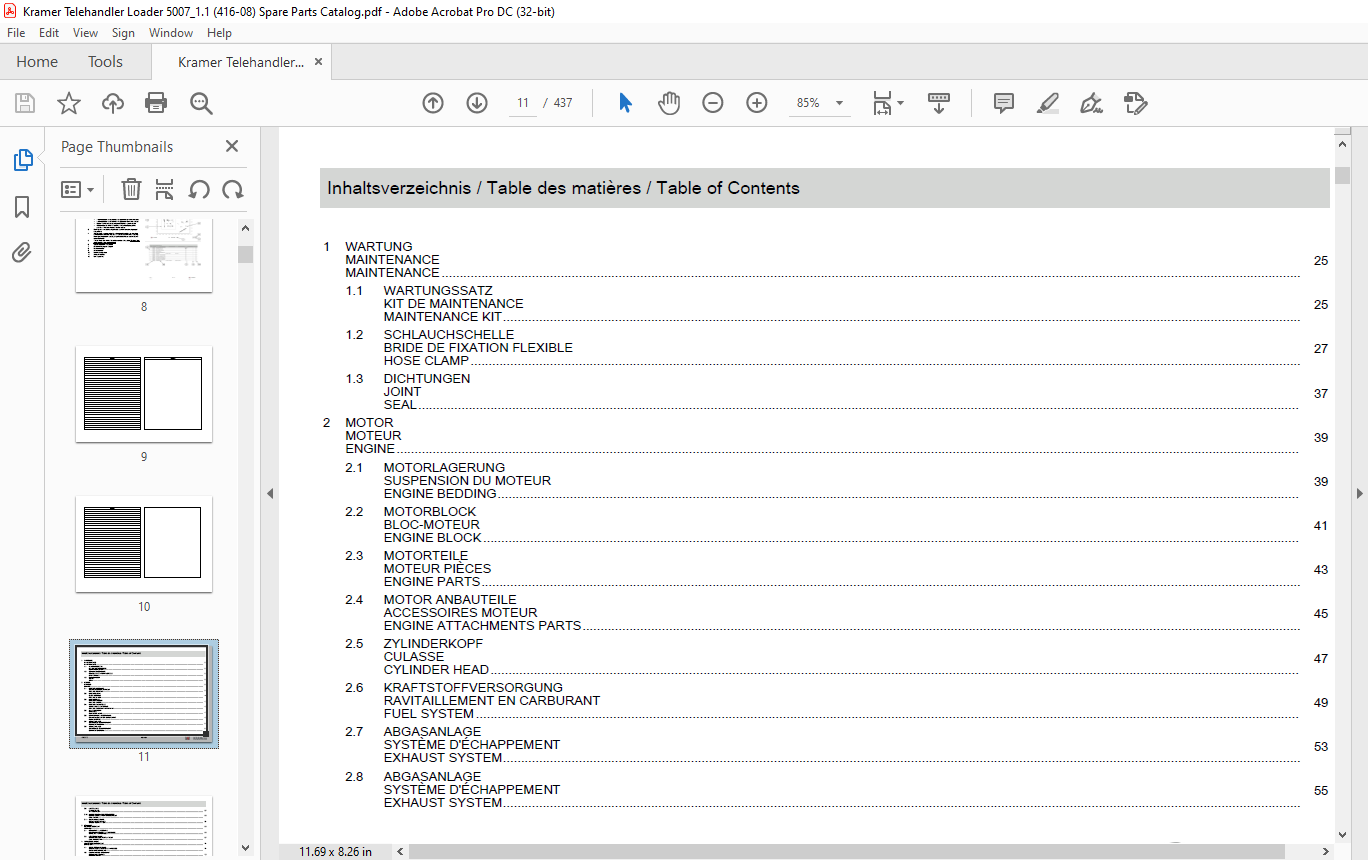The image size is (1368, 860).
Task: Open the Find text magnifier icon
Action: coord(201,103)
